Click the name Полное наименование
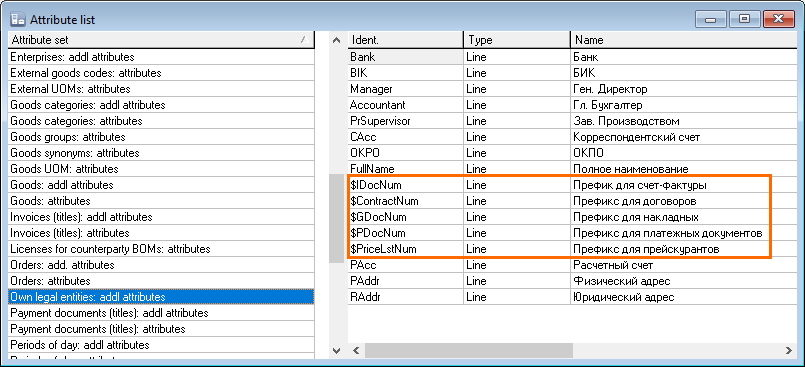 click(x=630, y=169)
